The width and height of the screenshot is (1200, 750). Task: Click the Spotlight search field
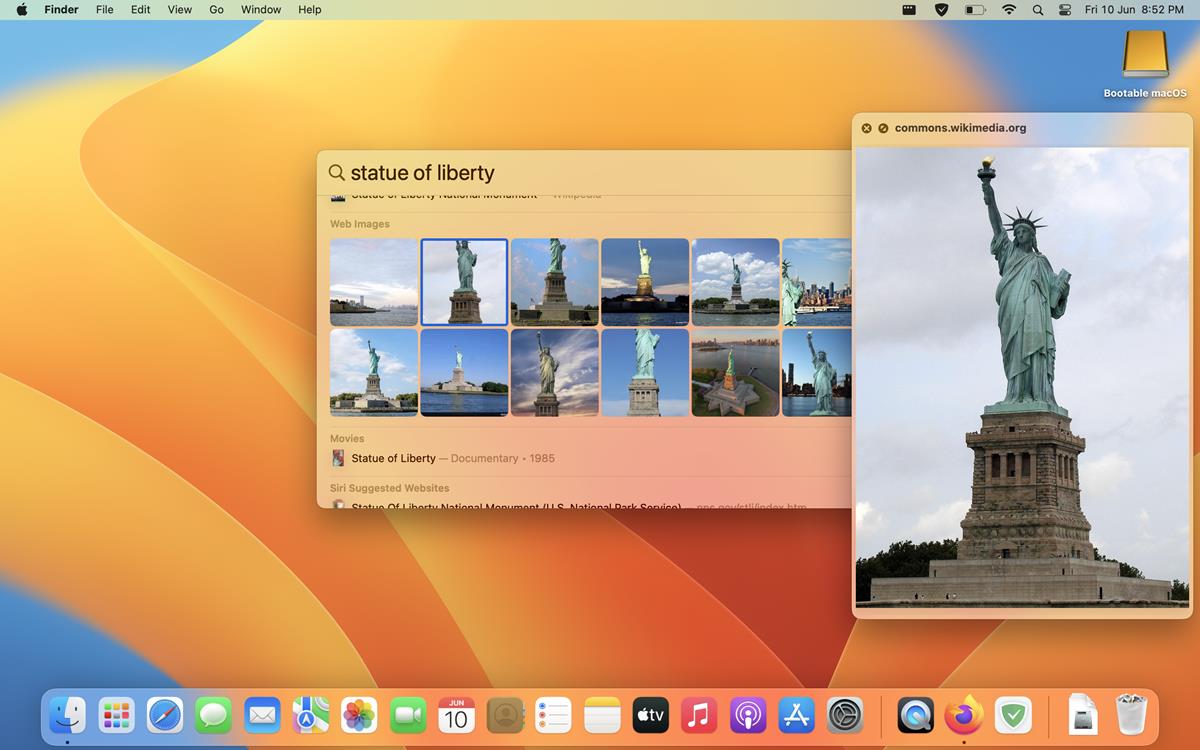point(500,172)
